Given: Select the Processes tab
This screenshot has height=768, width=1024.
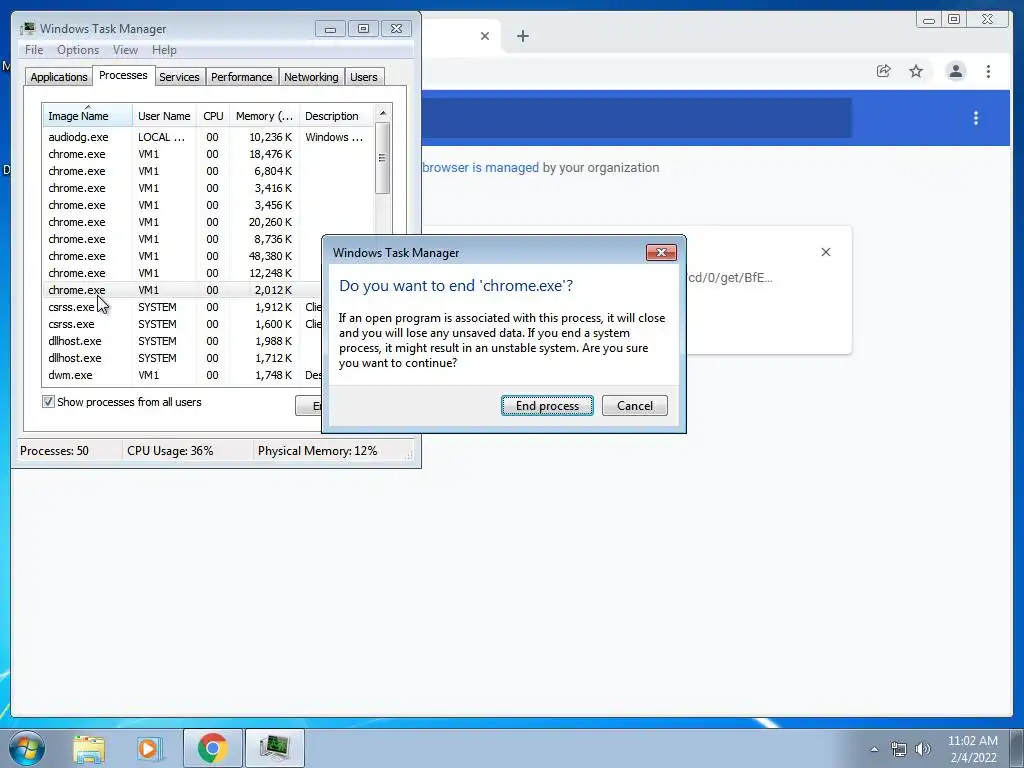Looking at the screenshot, I should coord(123,75).
